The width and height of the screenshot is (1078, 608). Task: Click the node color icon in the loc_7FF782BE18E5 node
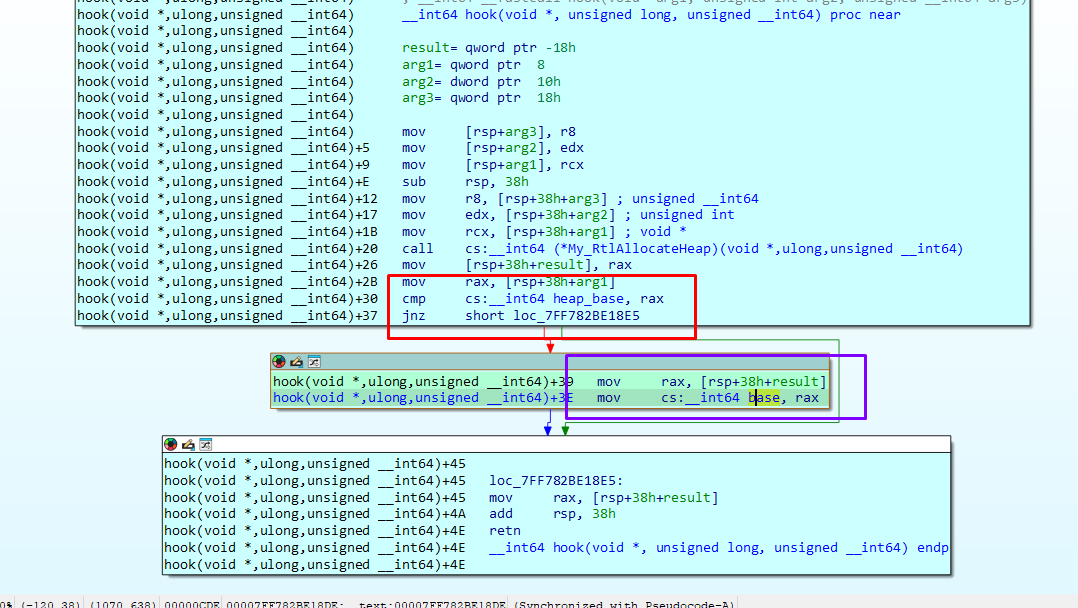pyautogui.click(x=170, y=444)
